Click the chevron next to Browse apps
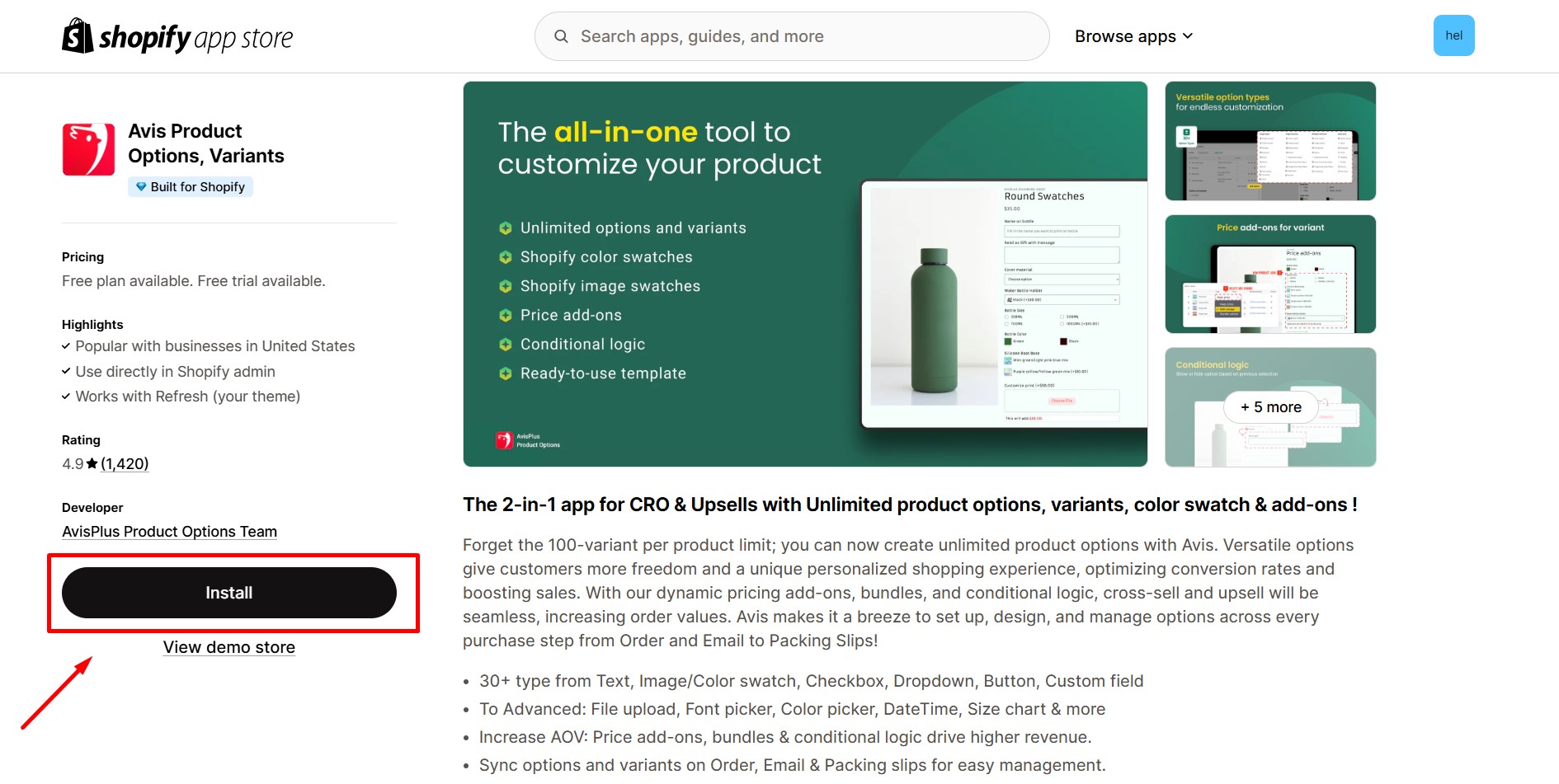 point(1188,36)
